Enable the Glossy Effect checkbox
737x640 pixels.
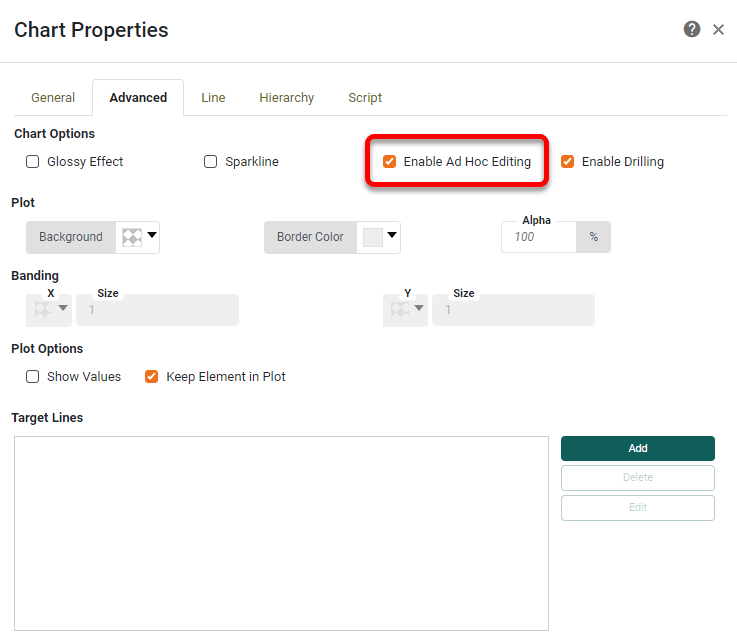tap(33, 162)
